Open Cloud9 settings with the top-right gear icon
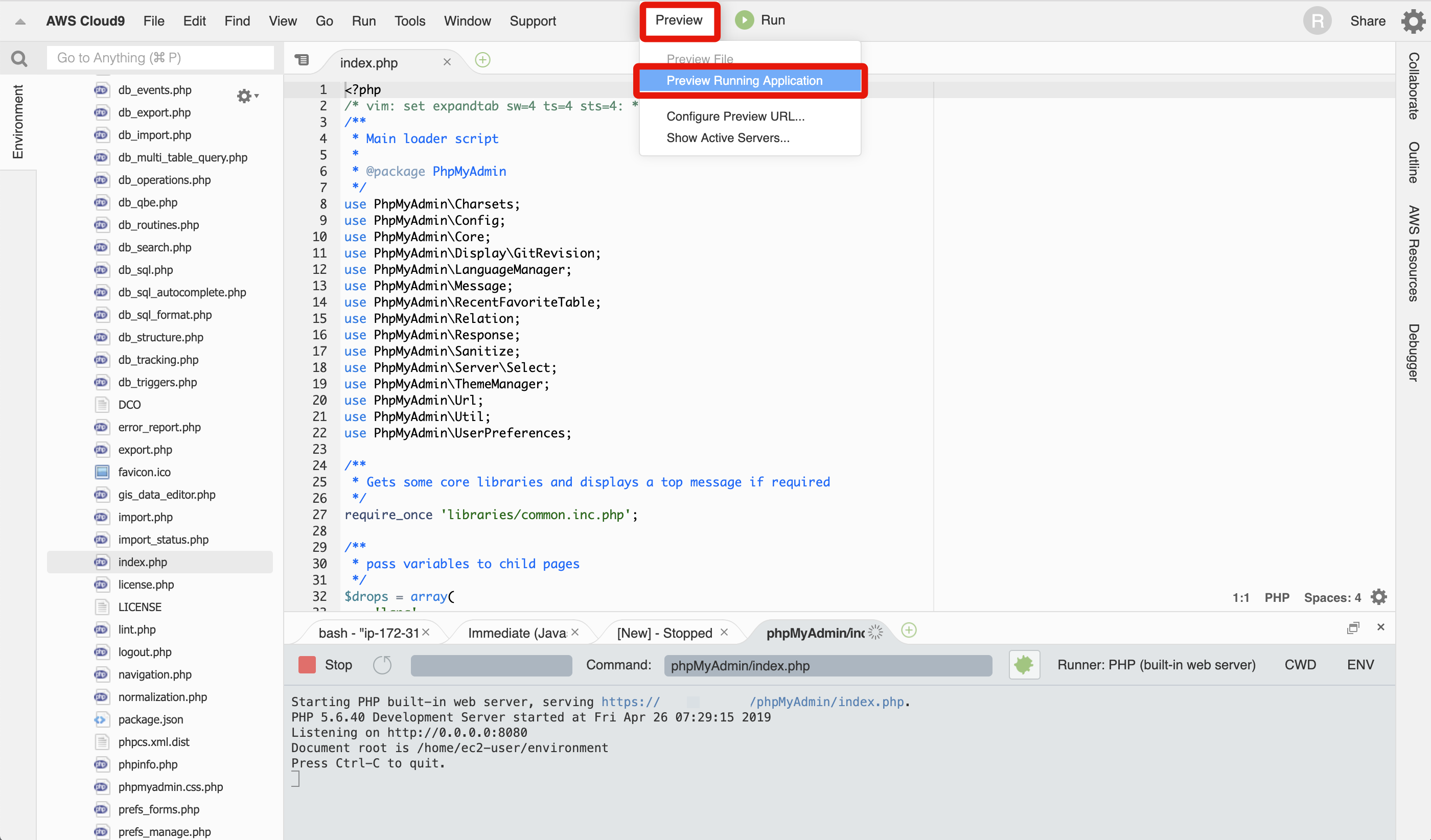Screen dimensions: 1431x840 1413,21
